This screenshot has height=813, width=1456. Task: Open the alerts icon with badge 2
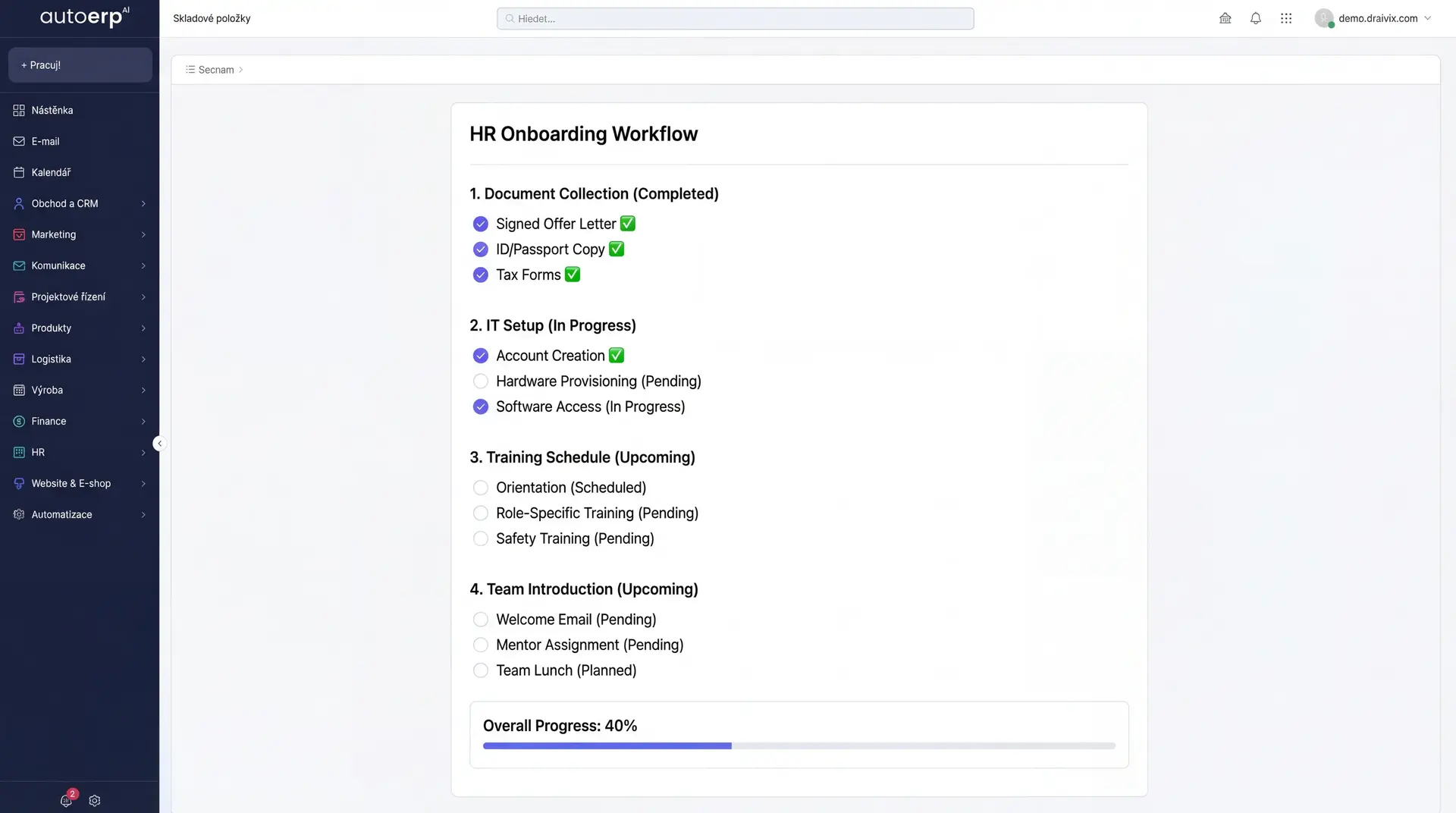coord(67,800)
